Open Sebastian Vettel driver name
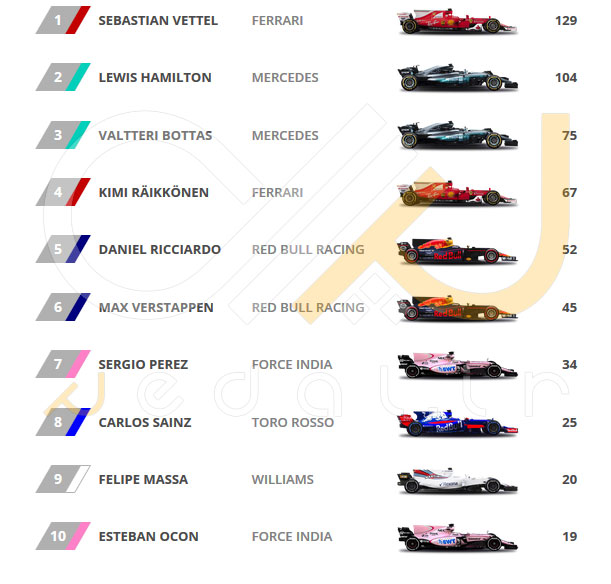Screen dimensions: 611x584 point(158,21)
